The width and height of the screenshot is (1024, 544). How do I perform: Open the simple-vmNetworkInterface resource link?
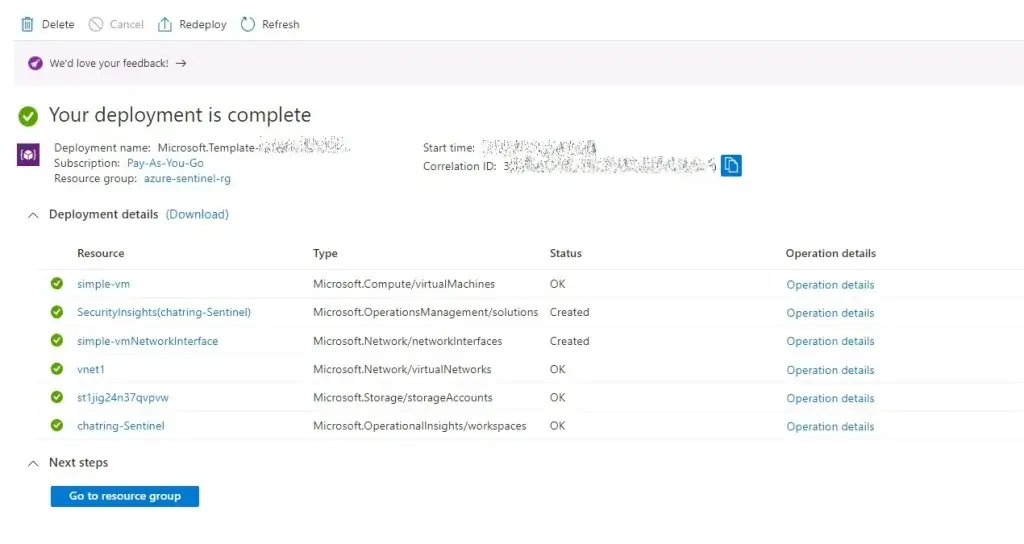tap(148, 341)
